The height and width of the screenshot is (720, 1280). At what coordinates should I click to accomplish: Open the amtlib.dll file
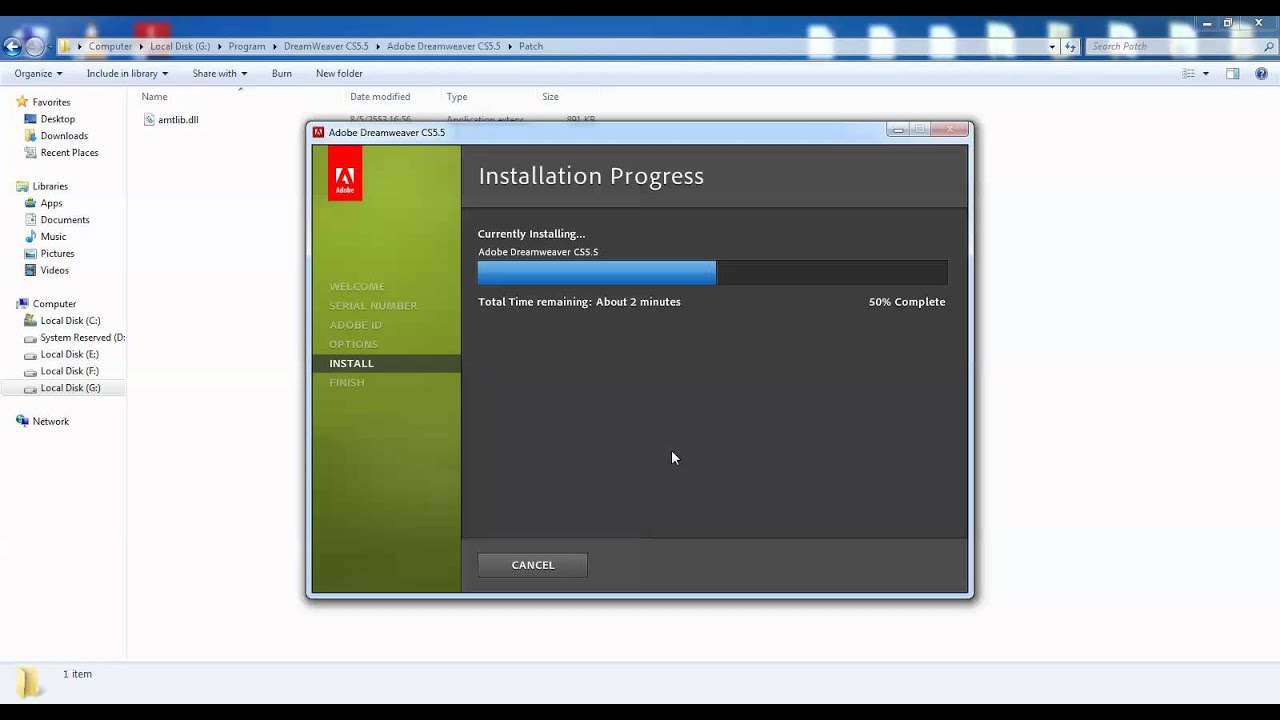click(x=178, y=120)
